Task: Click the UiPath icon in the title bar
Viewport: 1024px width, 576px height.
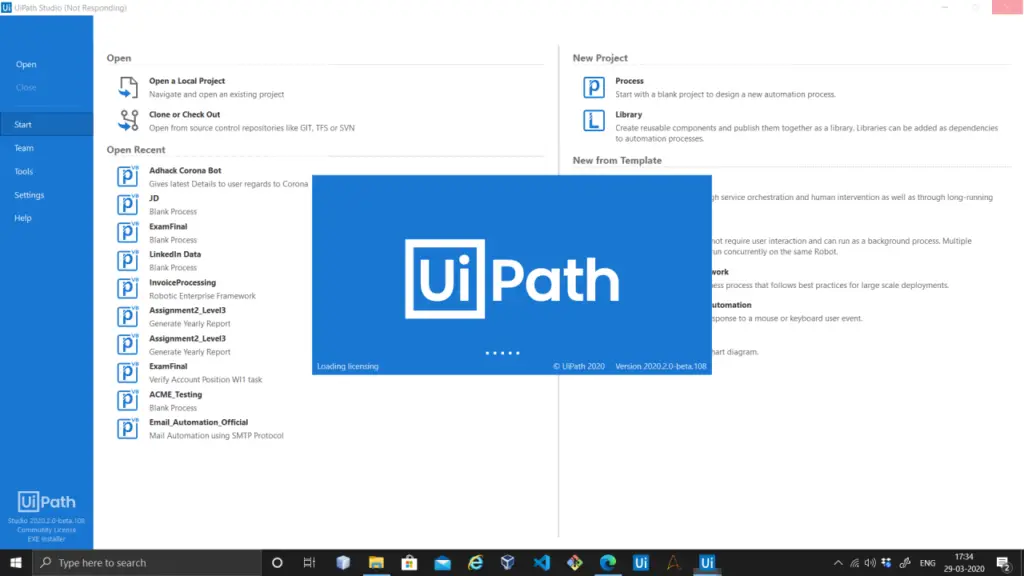Action: (x=7, y=8)
